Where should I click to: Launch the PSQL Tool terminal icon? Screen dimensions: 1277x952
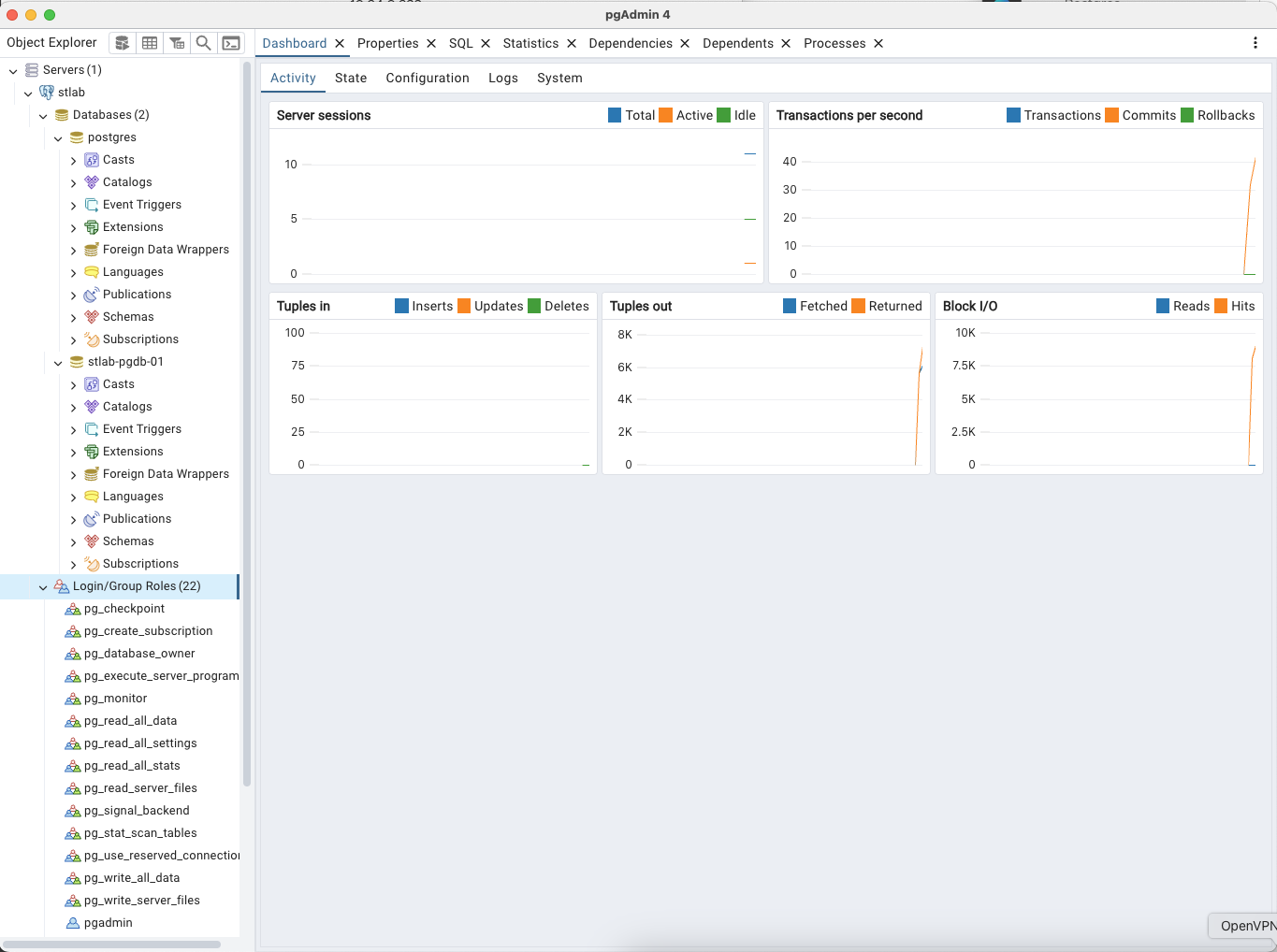[231, 43]
